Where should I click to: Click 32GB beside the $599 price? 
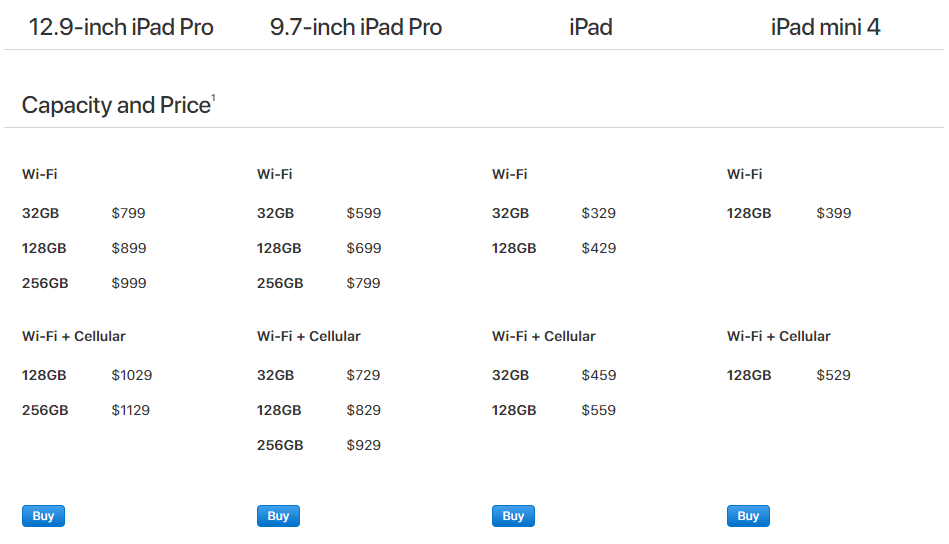(275, 213)
